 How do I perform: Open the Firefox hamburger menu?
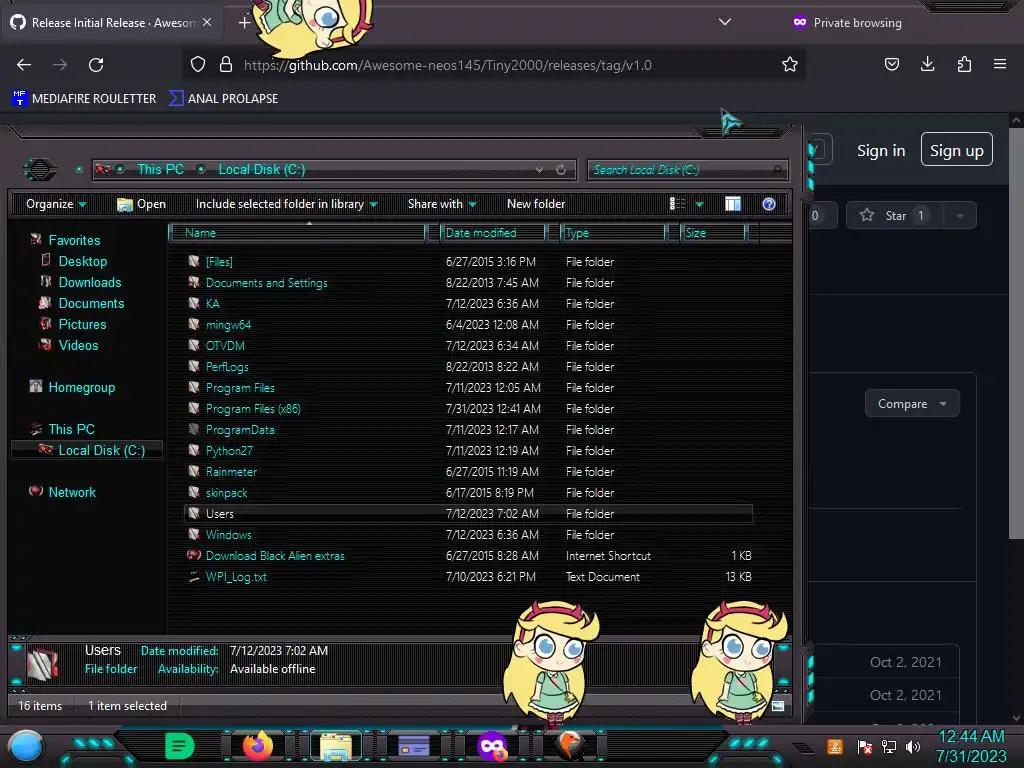click(1000, 64)
